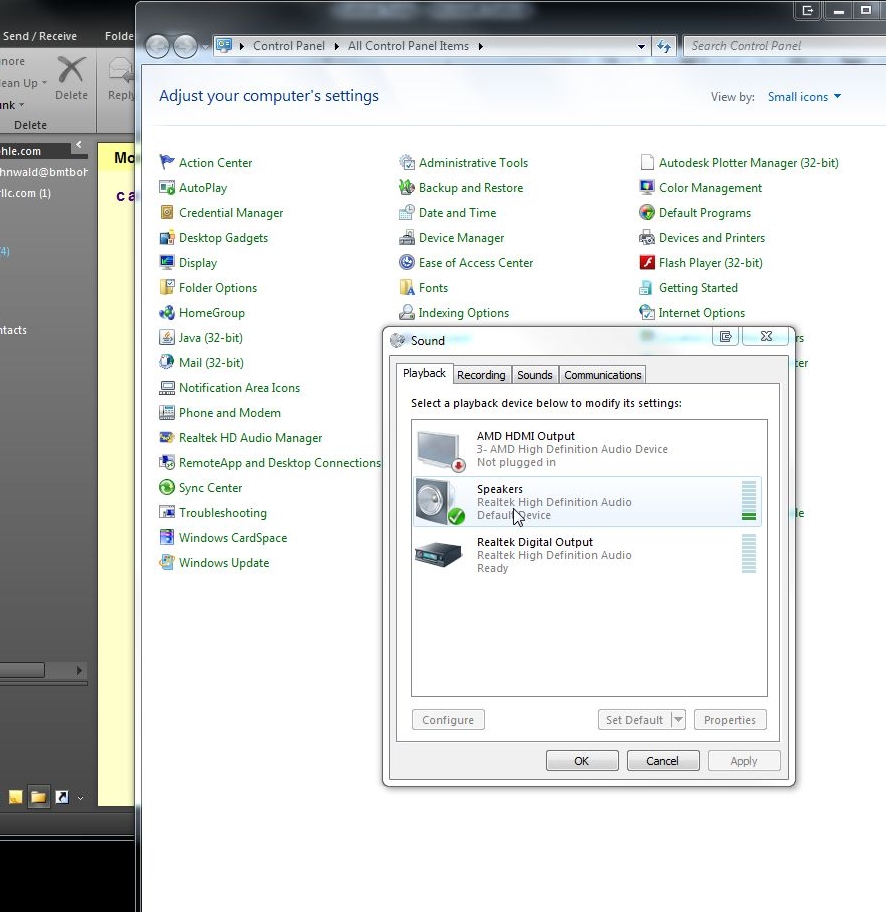Open the Java (32-bit) icon
Viewport: 886px width, 912px height.
click(x=167, y=337)
